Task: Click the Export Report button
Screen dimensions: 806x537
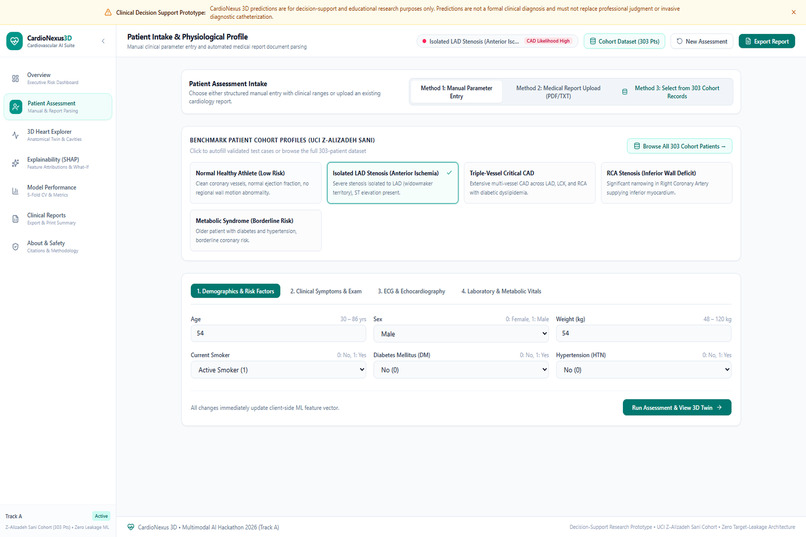Action: (x=767, y=41)
